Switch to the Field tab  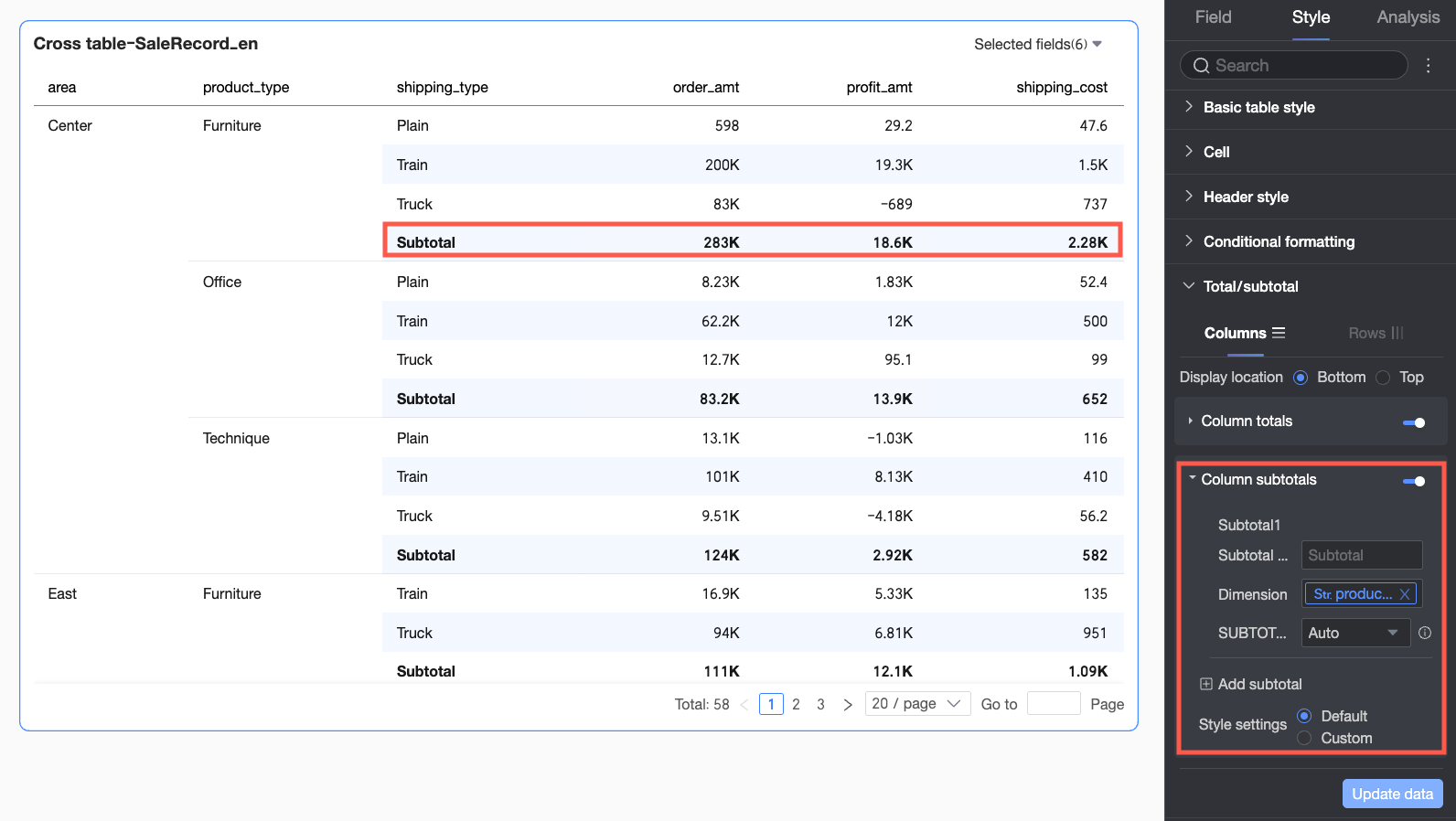click(1213, 17)
